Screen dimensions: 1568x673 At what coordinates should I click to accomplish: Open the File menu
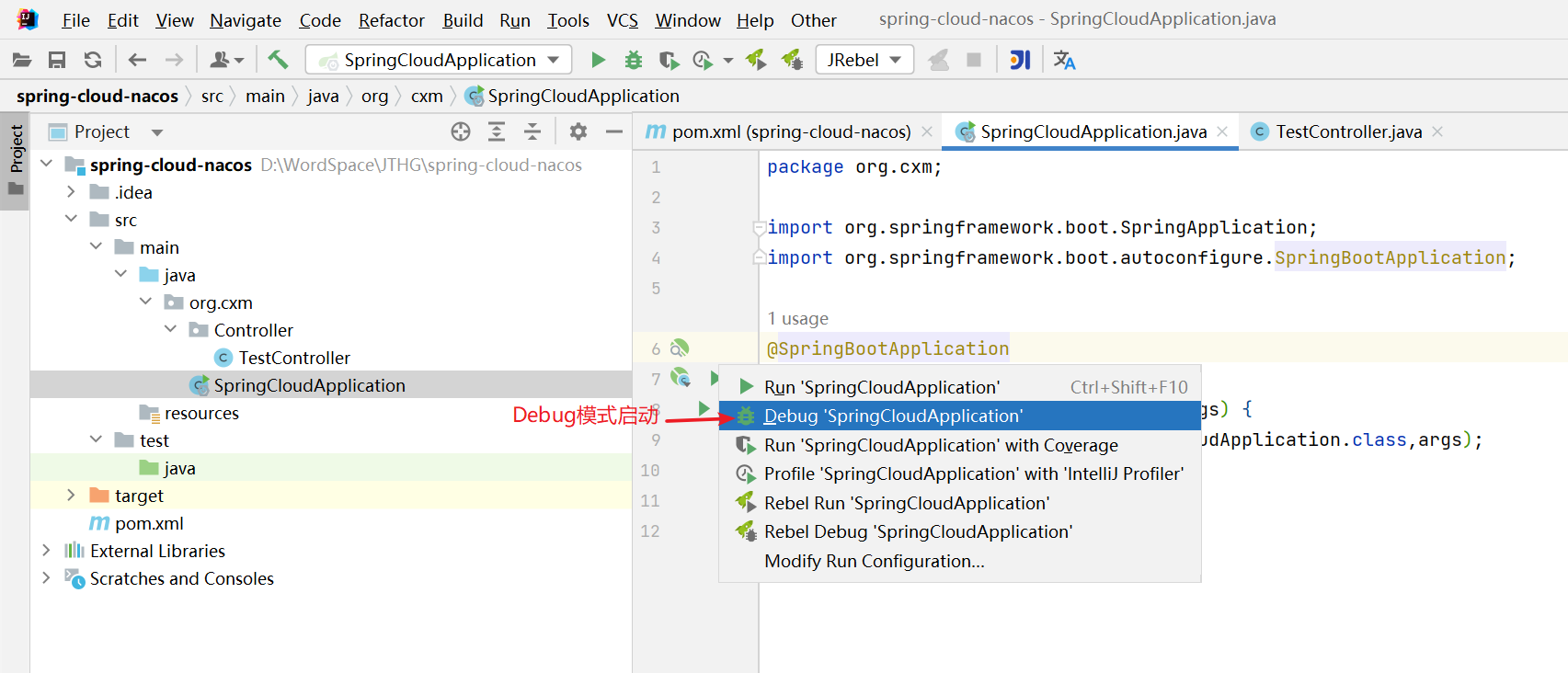75,20
